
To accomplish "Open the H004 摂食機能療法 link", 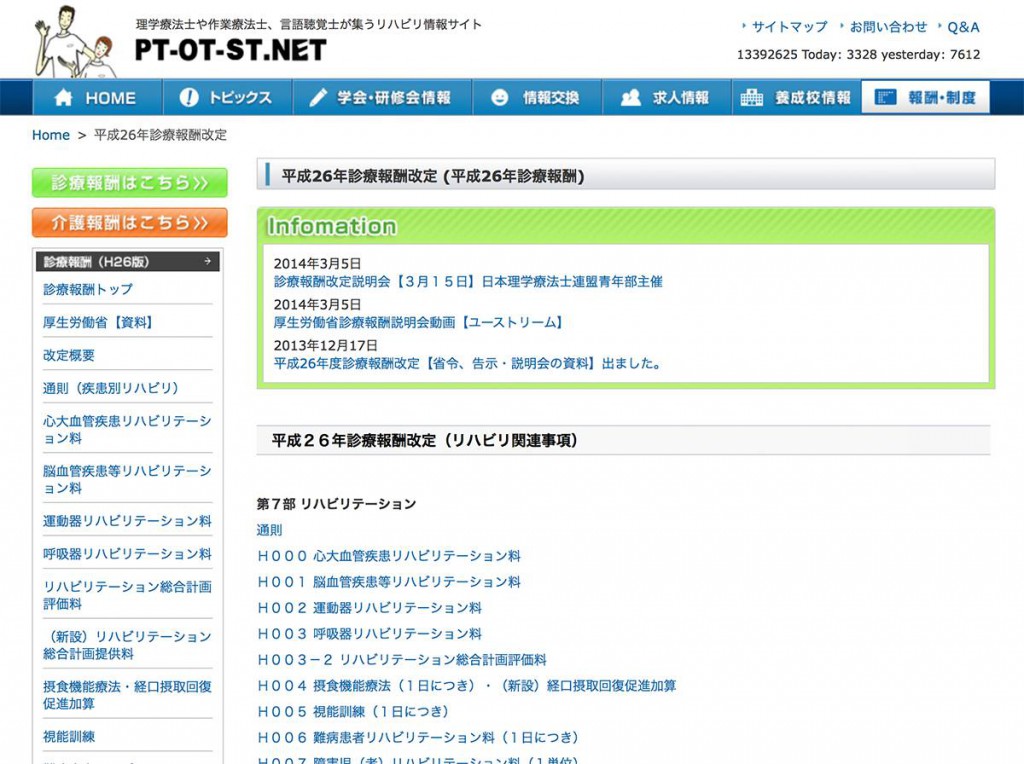I will 466,686.
